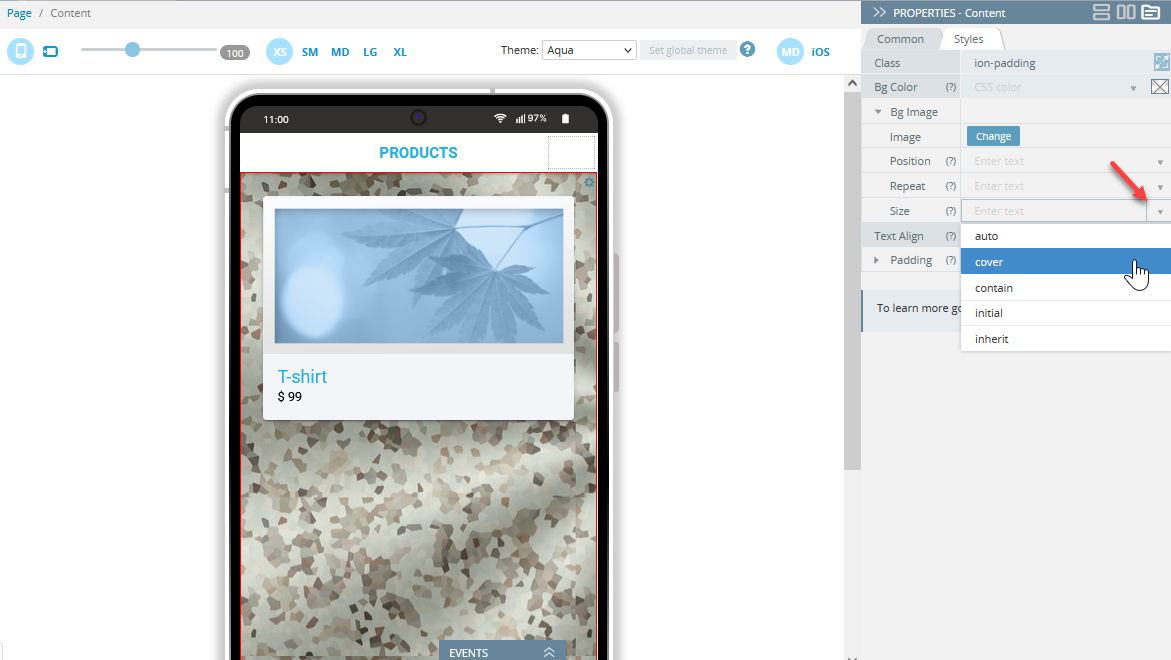The height and width of the screenshot is (660, 1171).
Task: Select the $ 99 price text
Action: pyautogui.click(x=290, y=396)
